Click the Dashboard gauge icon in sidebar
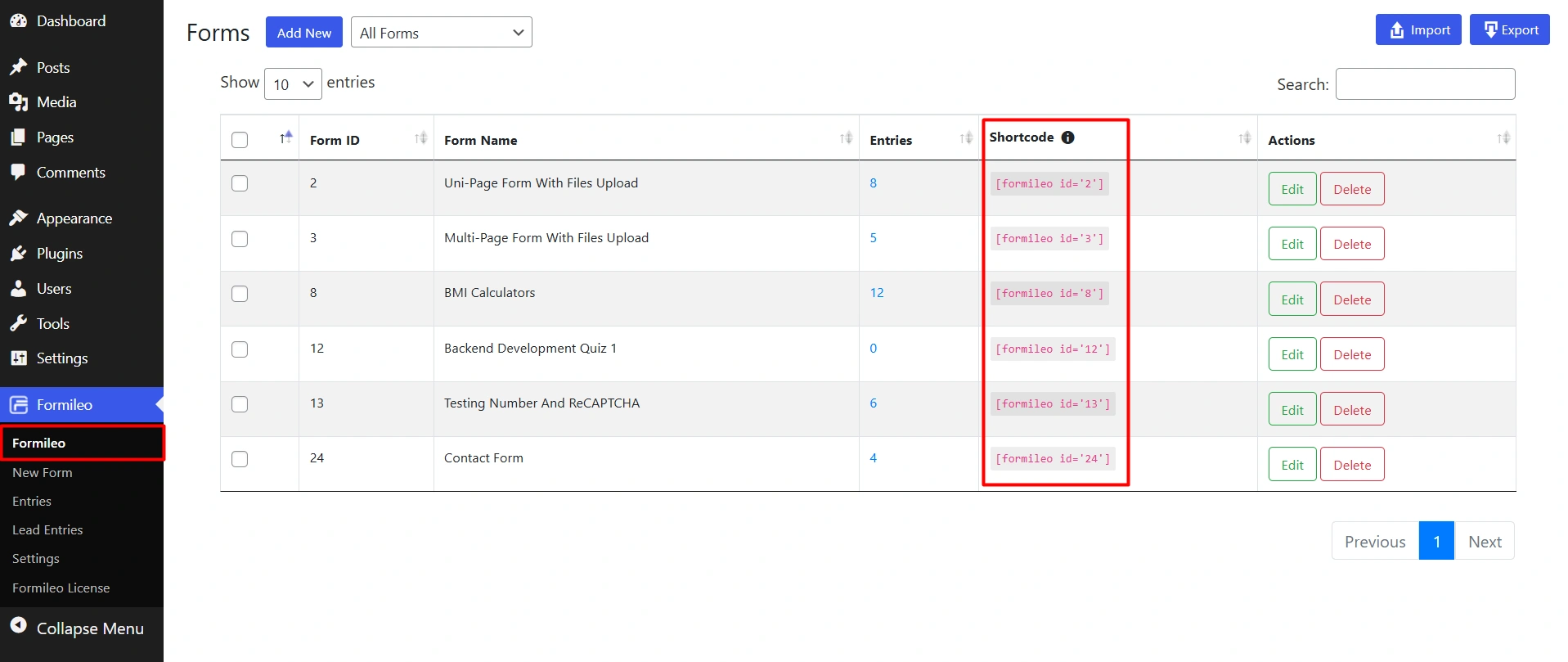 pyautogui.click(x=18, y=21)
